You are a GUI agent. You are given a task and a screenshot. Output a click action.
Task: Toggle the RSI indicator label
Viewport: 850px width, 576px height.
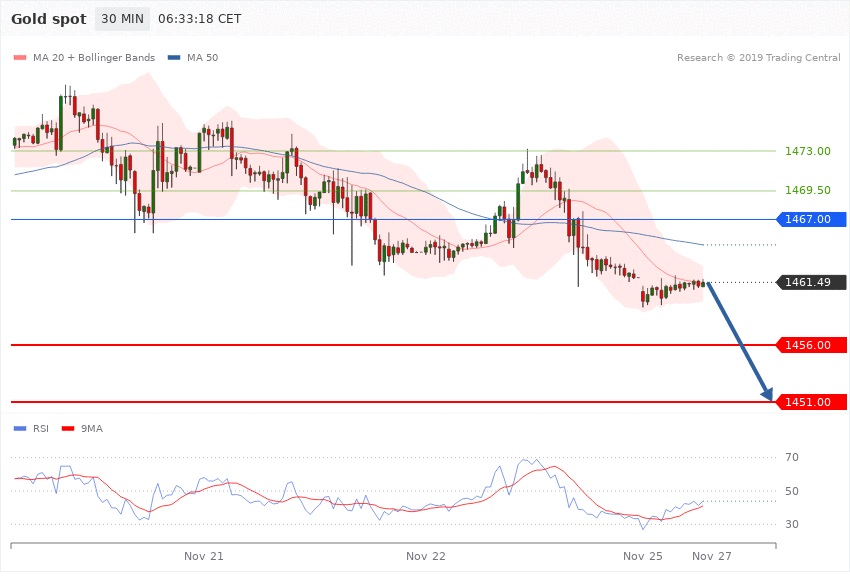41,429
